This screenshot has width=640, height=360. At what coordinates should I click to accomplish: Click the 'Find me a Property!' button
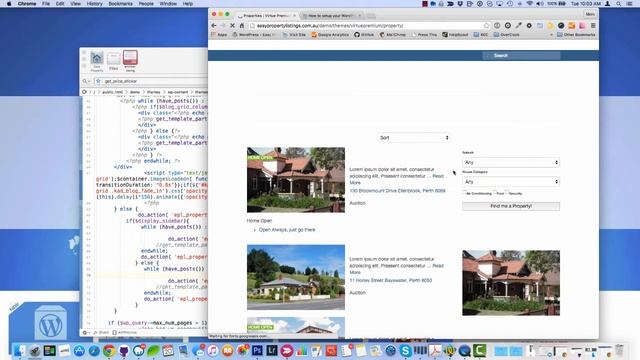pyautogui.click(x=511, y=206)
